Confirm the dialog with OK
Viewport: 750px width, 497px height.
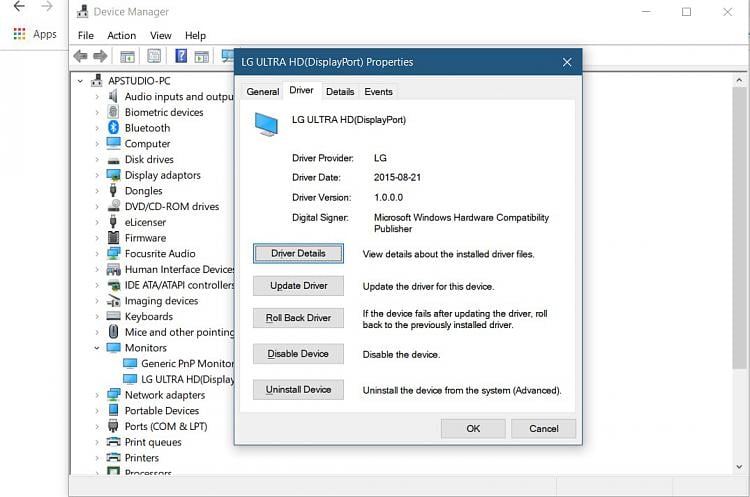[x=473, y=428]
